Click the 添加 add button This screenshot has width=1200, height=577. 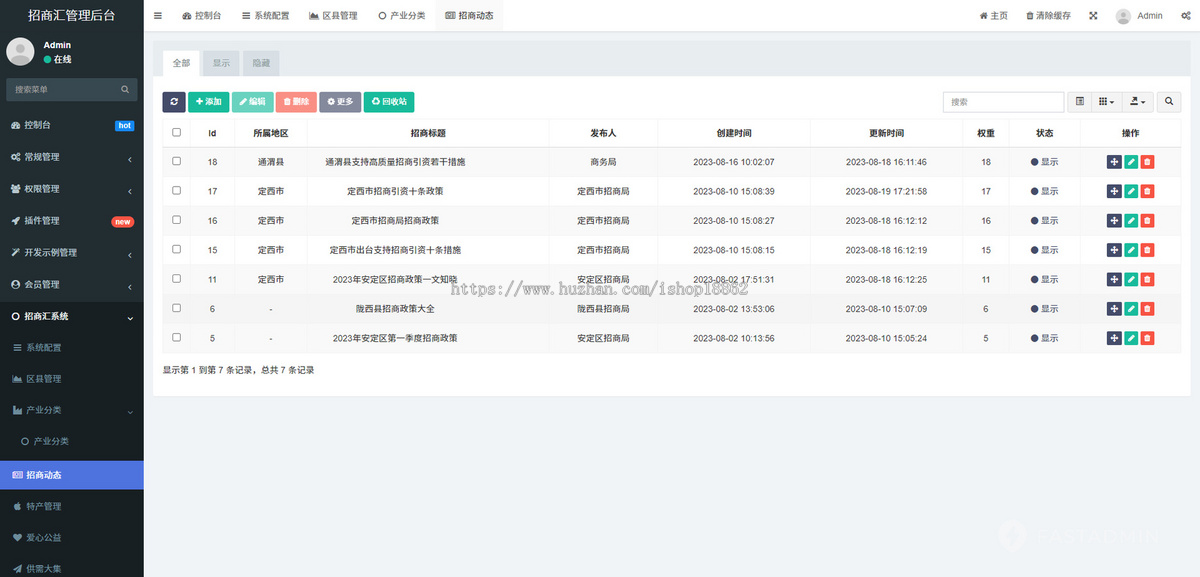(208, 101)
